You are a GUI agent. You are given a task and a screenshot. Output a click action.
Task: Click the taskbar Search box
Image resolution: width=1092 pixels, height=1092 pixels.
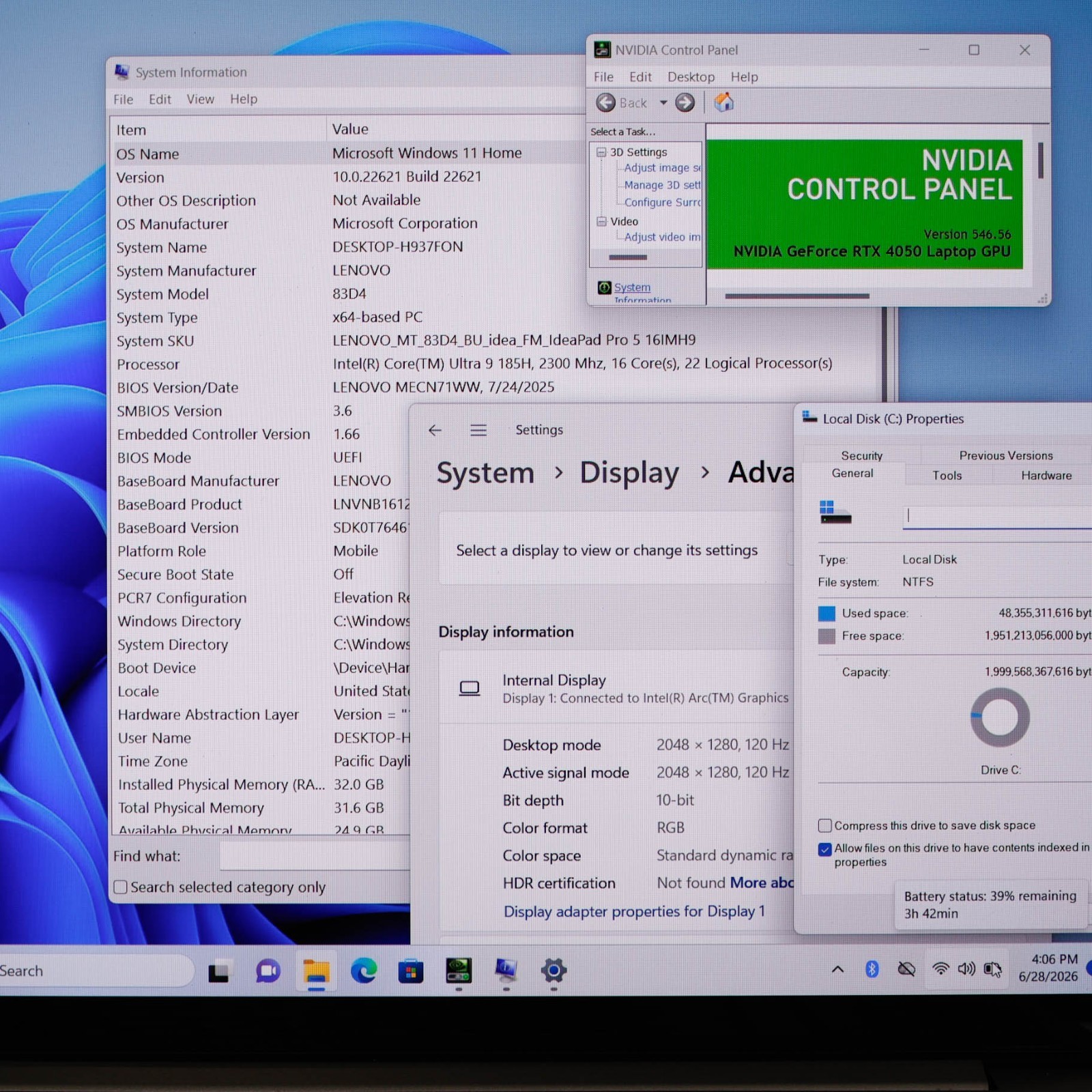[96, 971]
